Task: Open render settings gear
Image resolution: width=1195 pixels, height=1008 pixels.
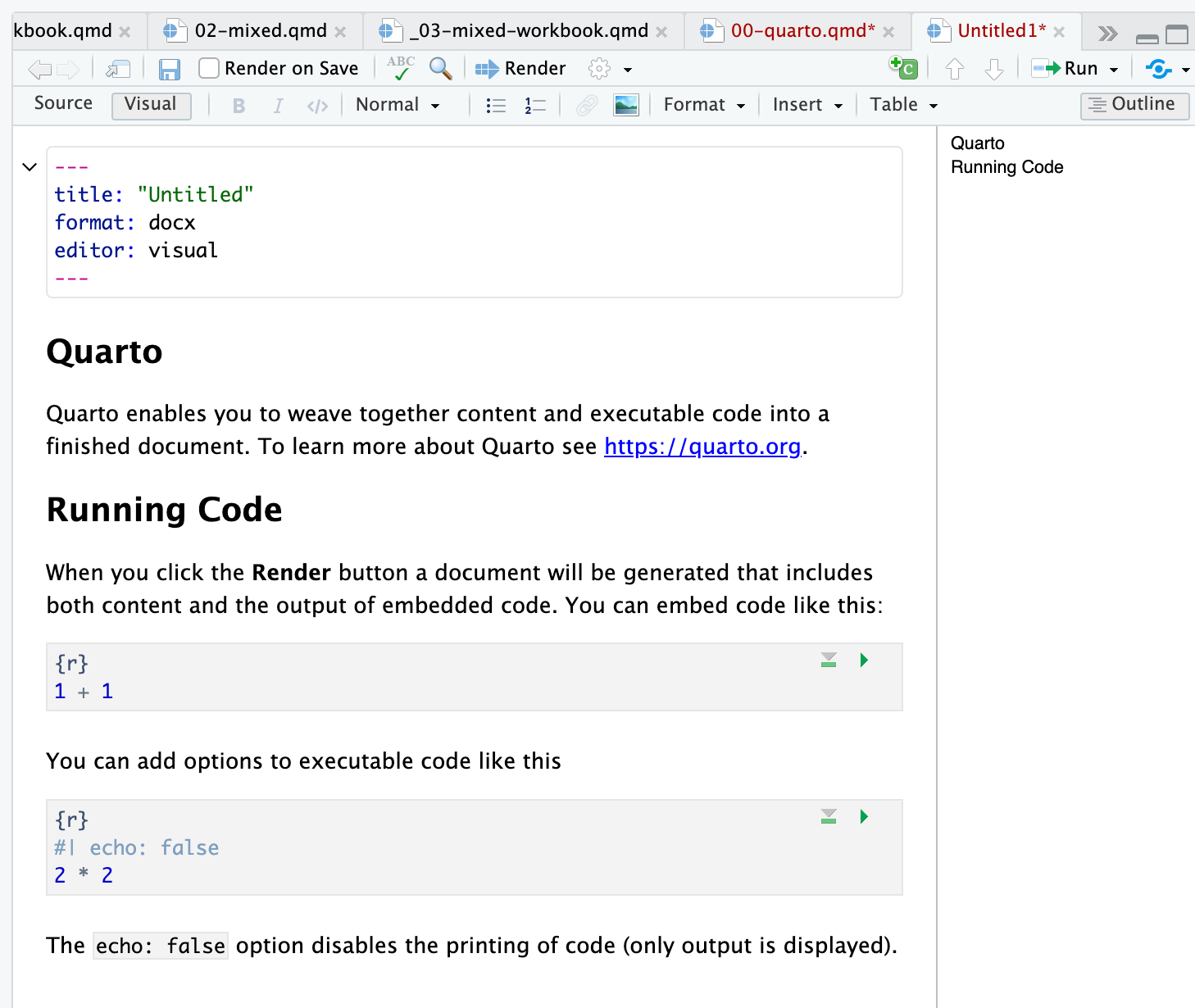Action: click(600, 69)
